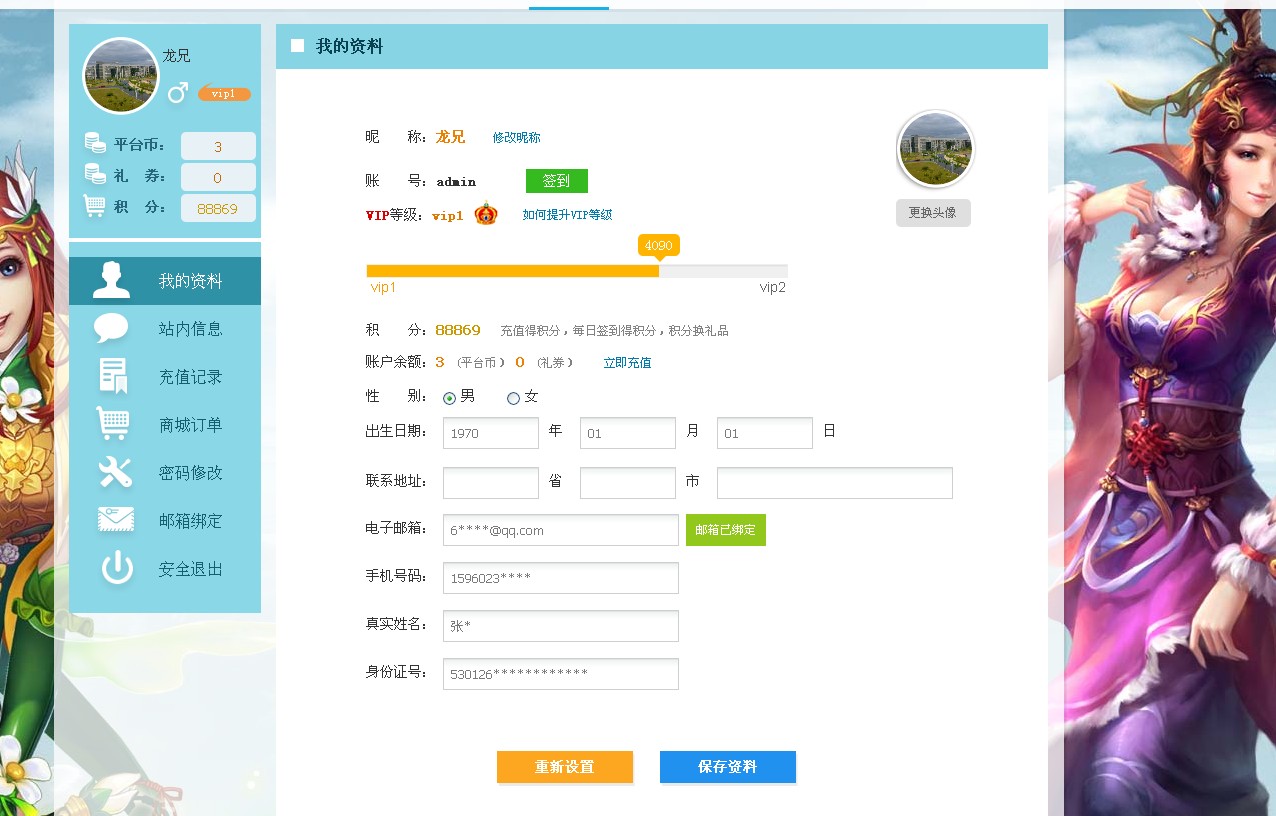Click the username 龙兄 in sidebar
This screenshot has height=816, width=1276.
(x=176, y=56)
